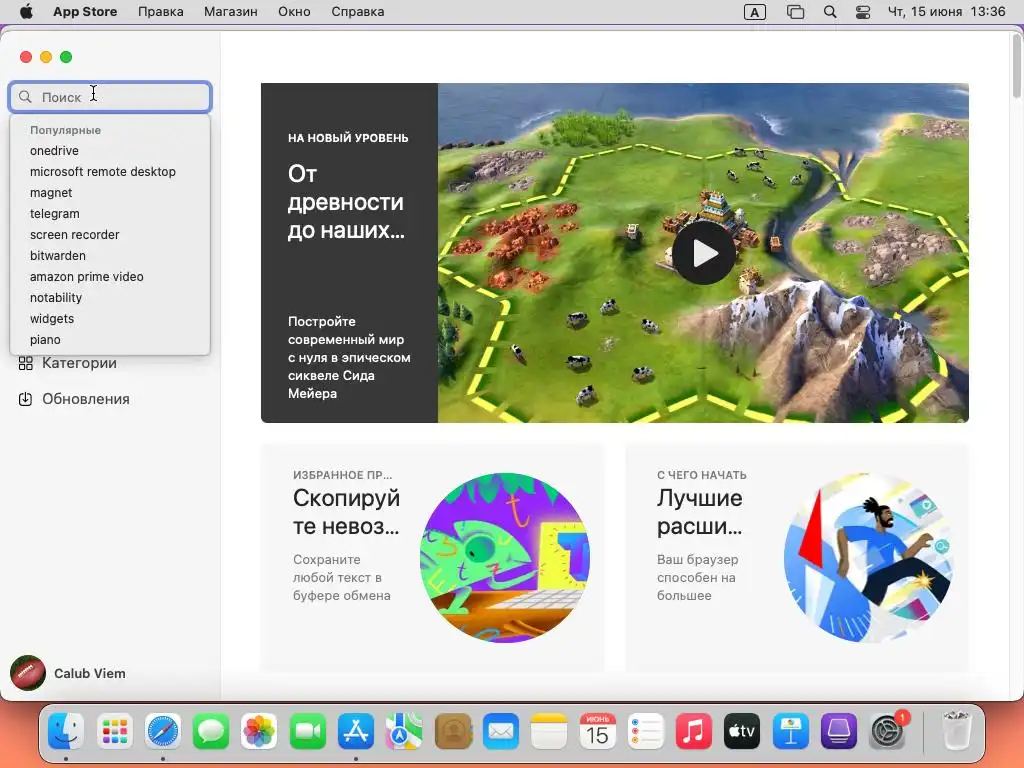Click the window mirroring icon in menu bar

(x=795, y=12)
